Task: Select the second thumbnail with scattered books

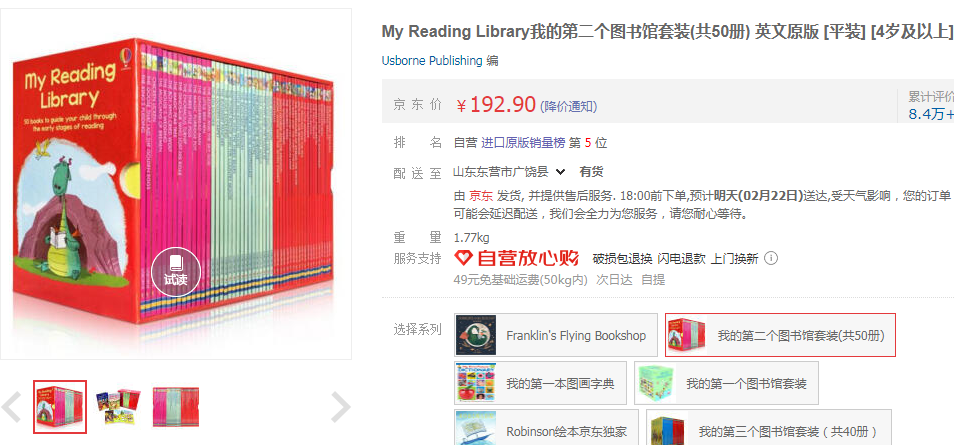Action: 118,407
